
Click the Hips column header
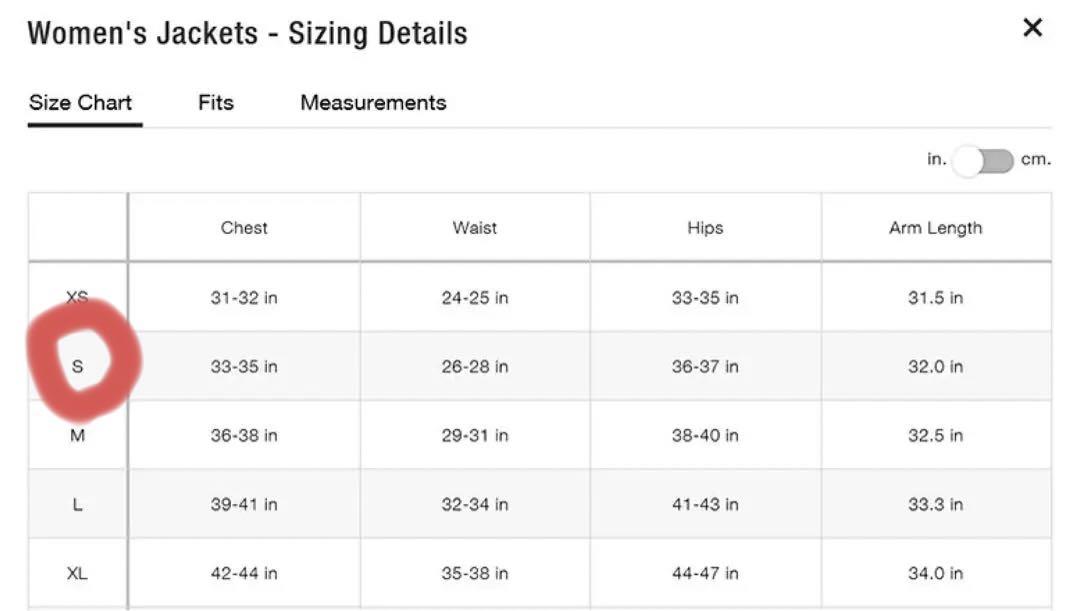(x=705, y=228)
